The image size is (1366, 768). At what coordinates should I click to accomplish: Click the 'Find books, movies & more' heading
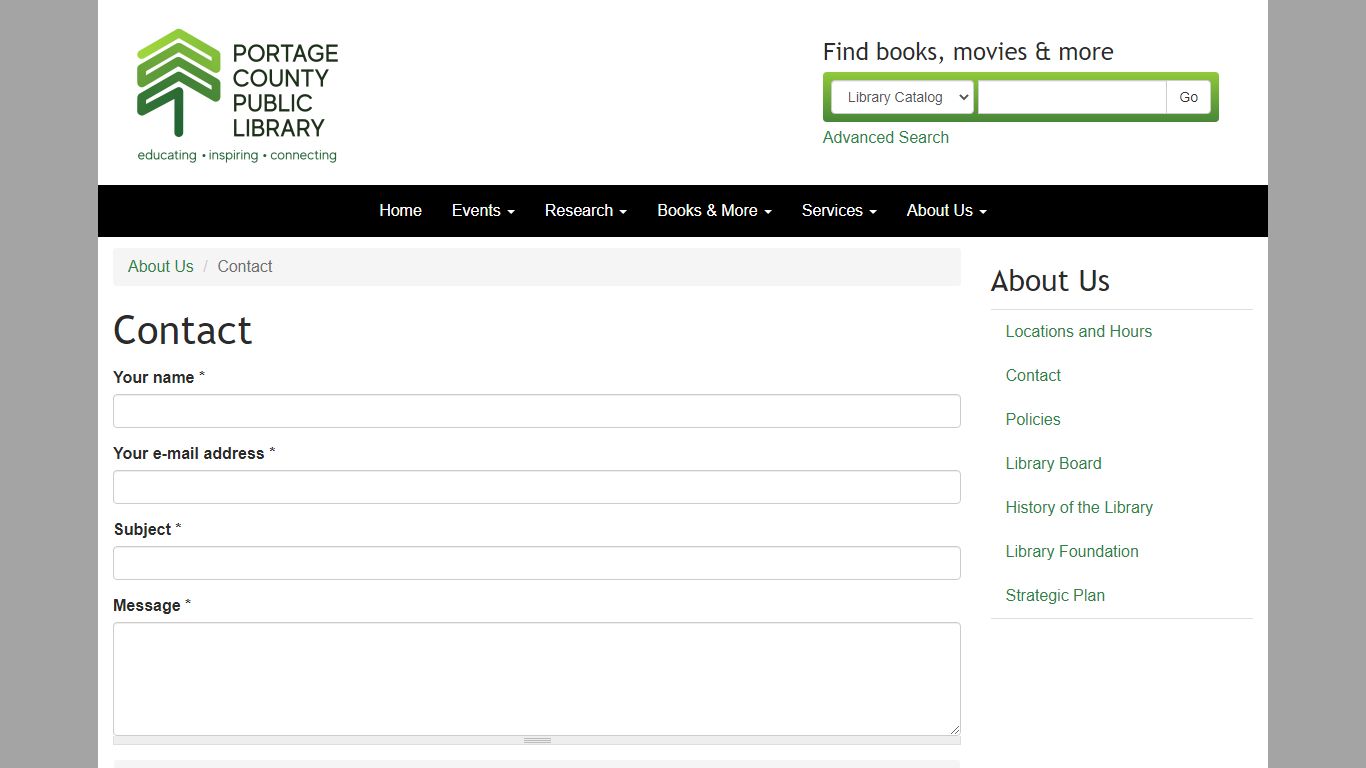[x=968, y=52]
